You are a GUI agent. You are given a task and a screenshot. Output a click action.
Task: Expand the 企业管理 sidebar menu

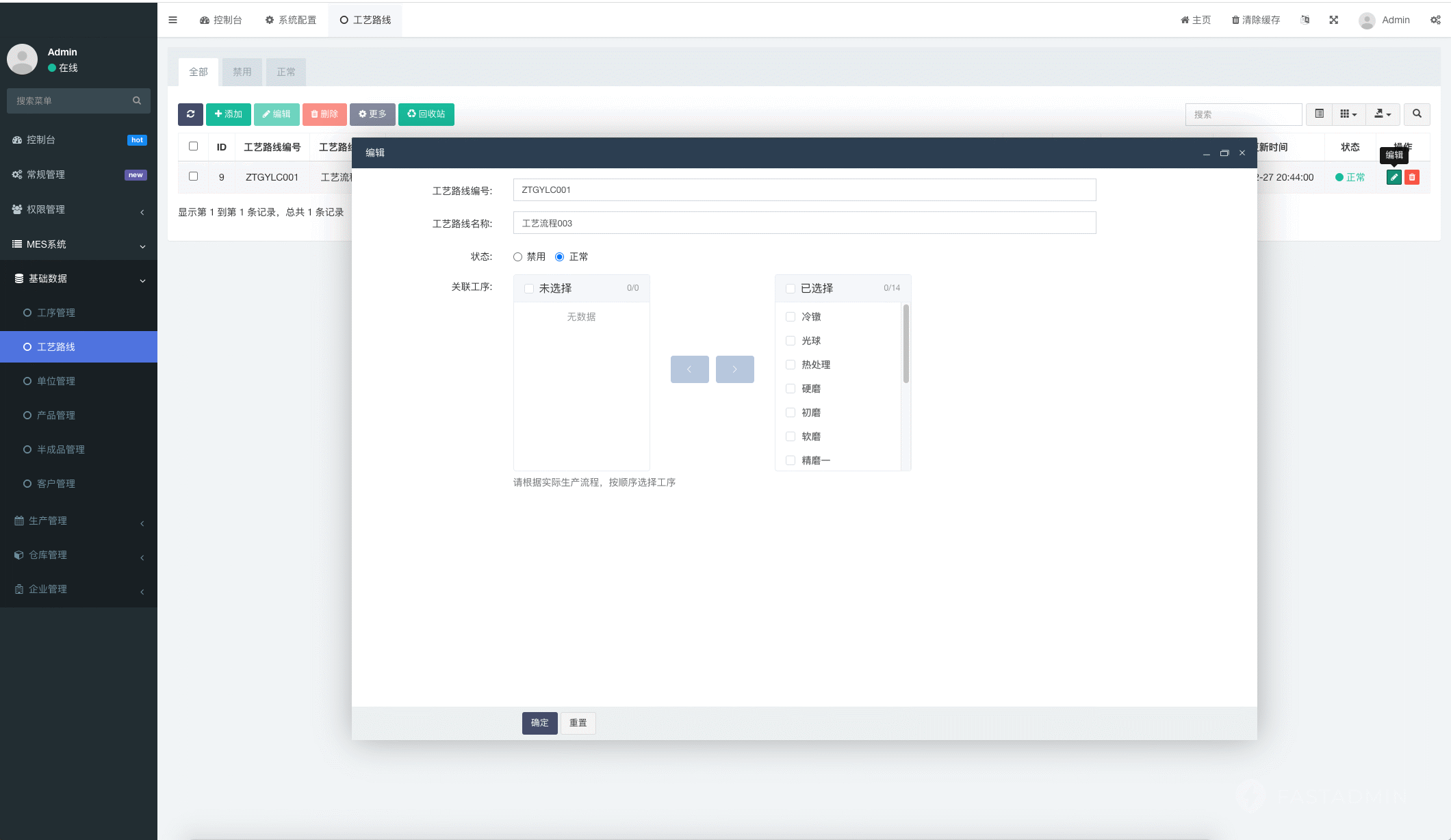(79, 589)
